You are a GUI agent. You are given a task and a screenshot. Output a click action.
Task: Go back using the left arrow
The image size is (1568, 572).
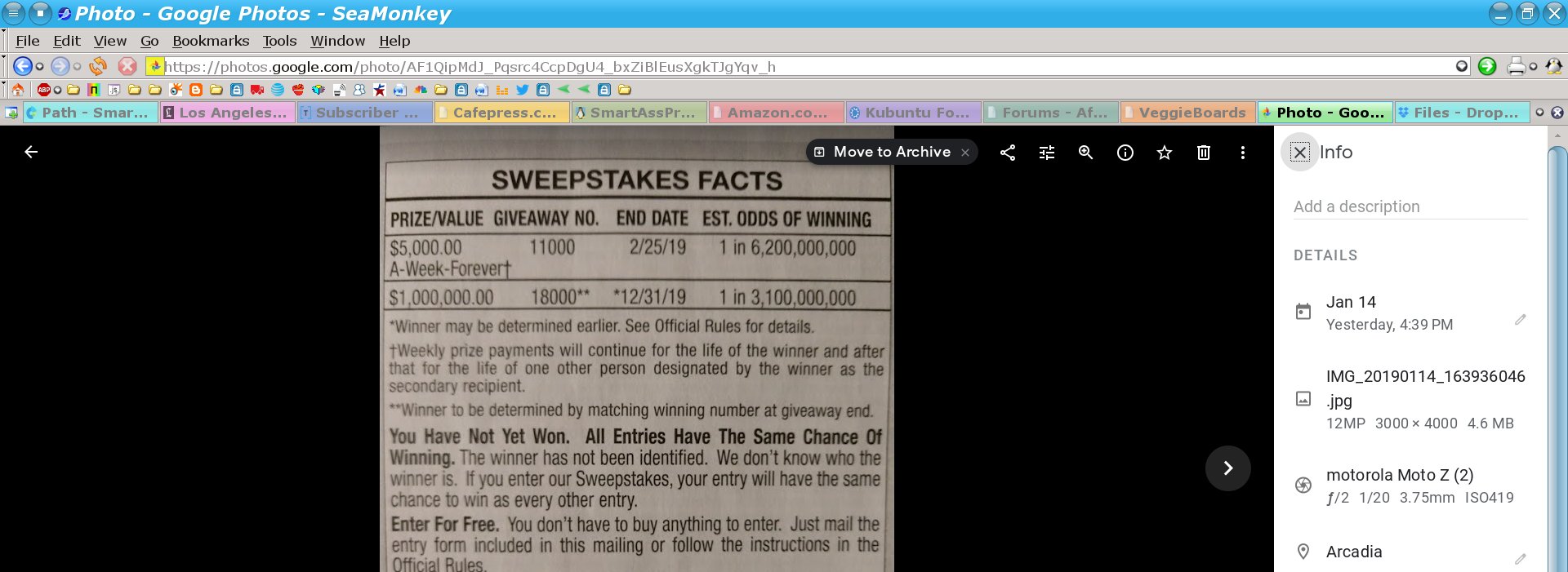point(31,152)
